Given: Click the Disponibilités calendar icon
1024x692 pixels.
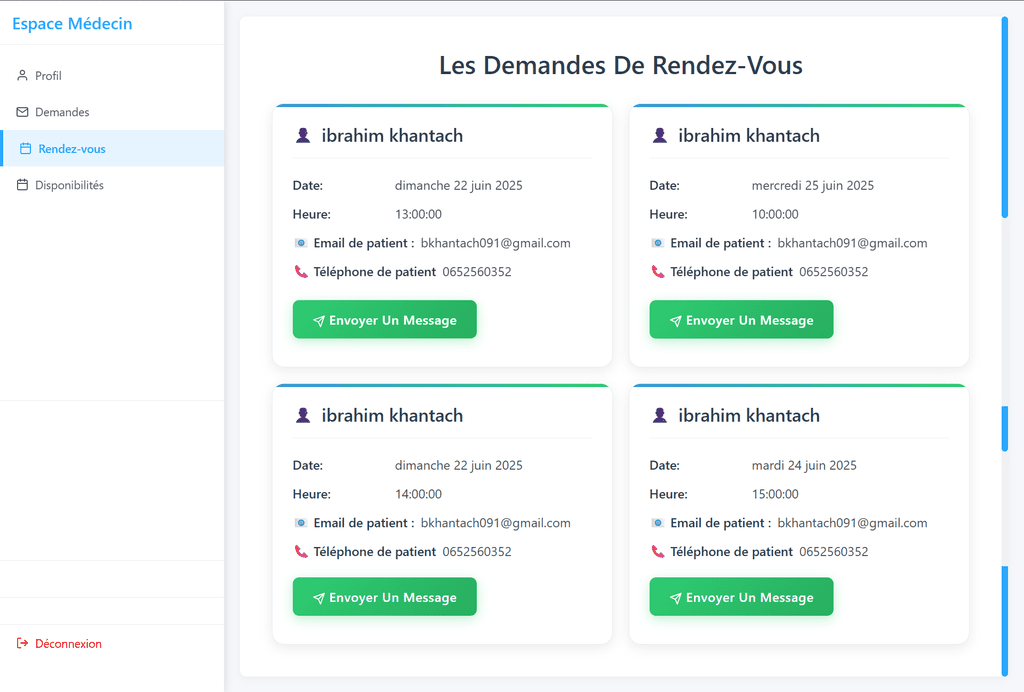Looking at the screenshot, I should [x=22, y=185].
